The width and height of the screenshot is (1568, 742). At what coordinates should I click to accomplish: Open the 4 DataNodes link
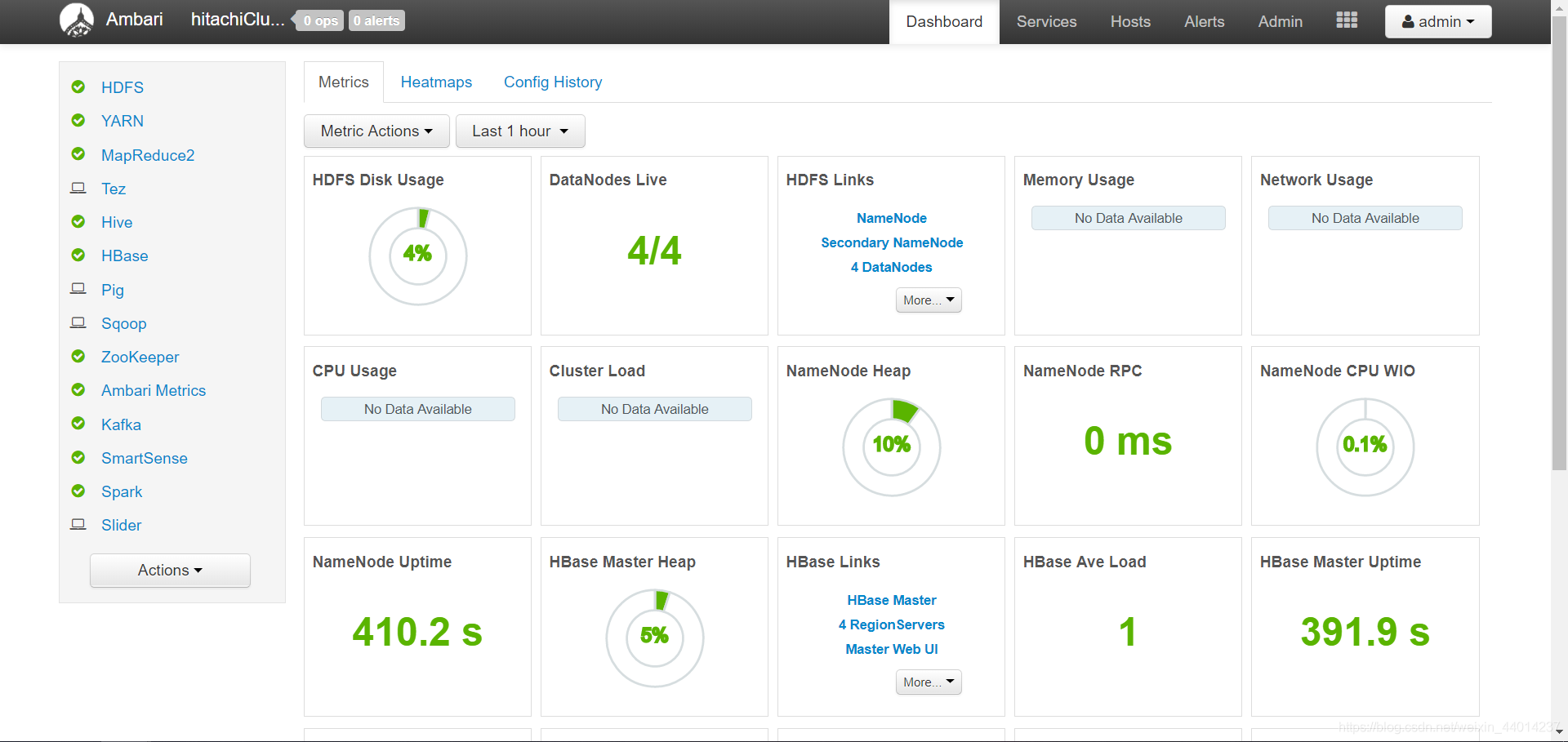click(x=892, y=267)
